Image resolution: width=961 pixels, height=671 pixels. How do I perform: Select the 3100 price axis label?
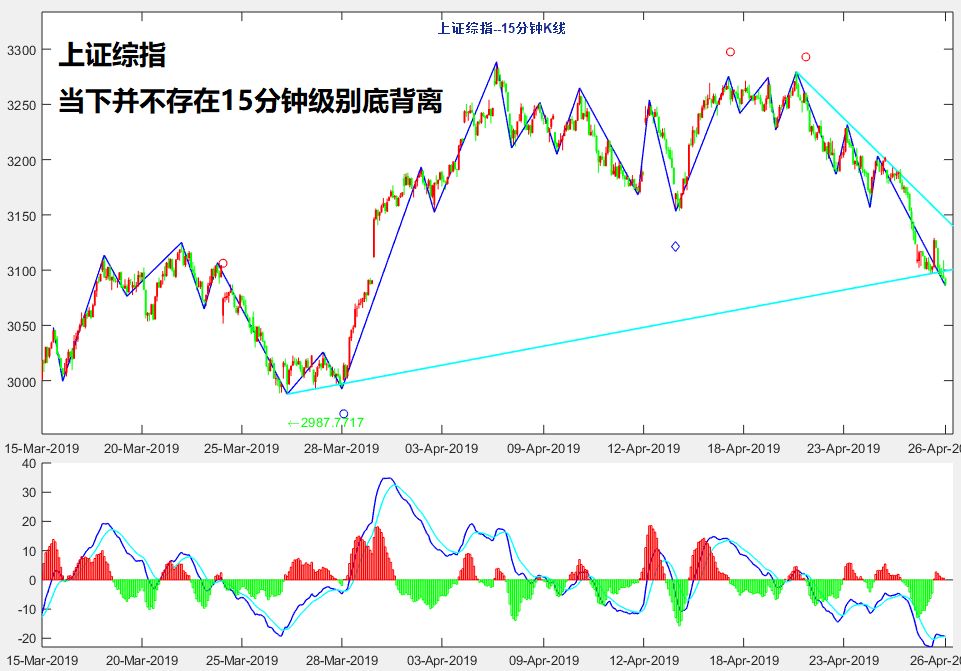(x=21, y=271)
